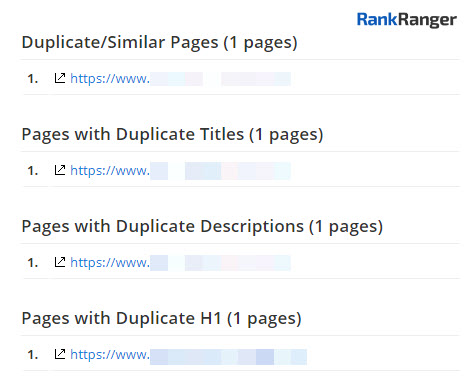Click list number 1 under Duplicate H1
Image resolution: width=464 pixels, height=380 pixels.
33,355
